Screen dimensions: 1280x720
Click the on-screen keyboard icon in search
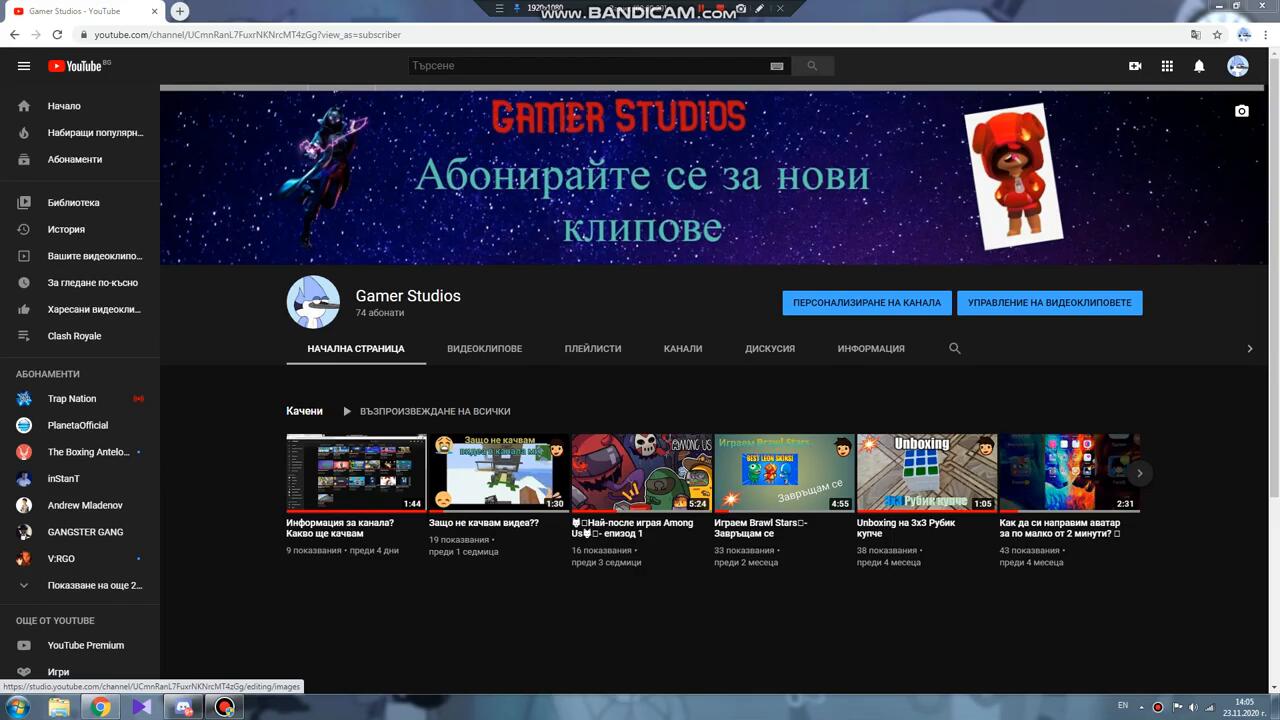pyautogui.click(x=777, y=66)
